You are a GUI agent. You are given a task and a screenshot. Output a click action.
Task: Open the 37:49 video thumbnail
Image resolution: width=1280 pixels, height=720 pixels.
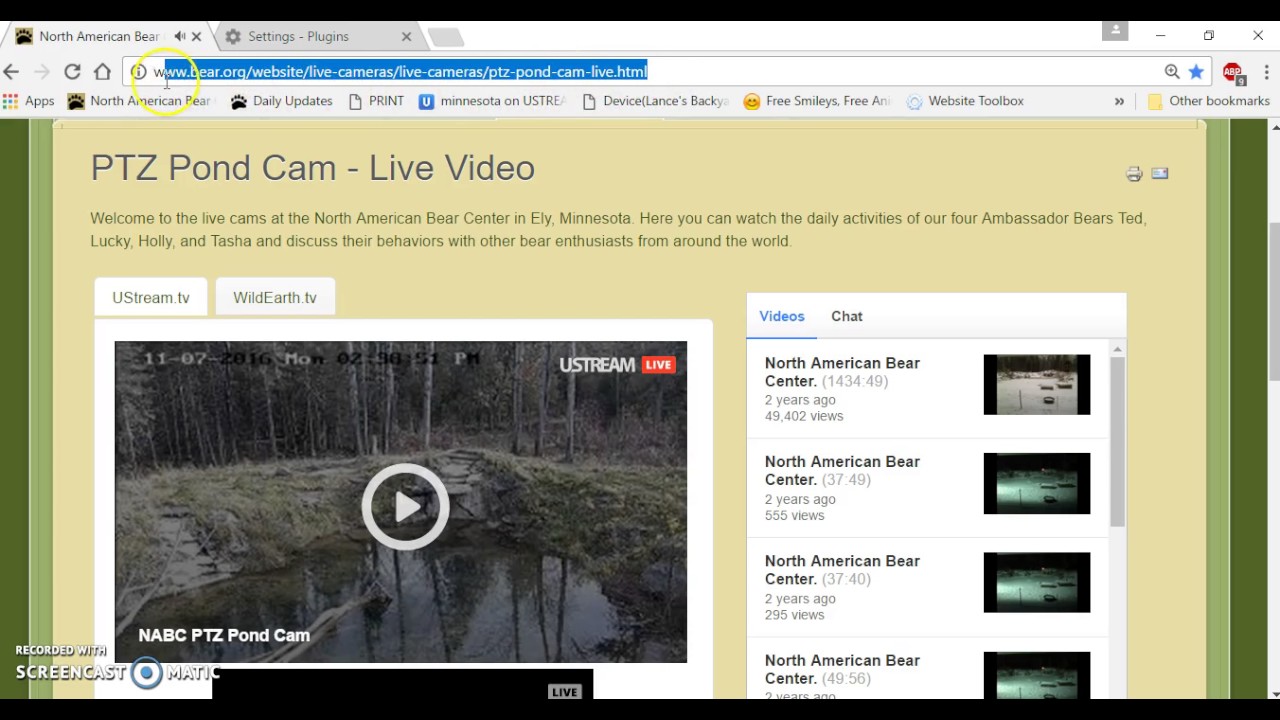[1037, 484]
